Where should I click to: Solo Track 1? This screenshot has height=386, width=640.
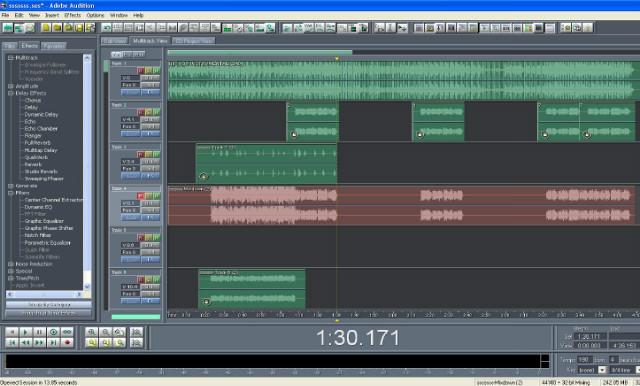tap(149, 71)
